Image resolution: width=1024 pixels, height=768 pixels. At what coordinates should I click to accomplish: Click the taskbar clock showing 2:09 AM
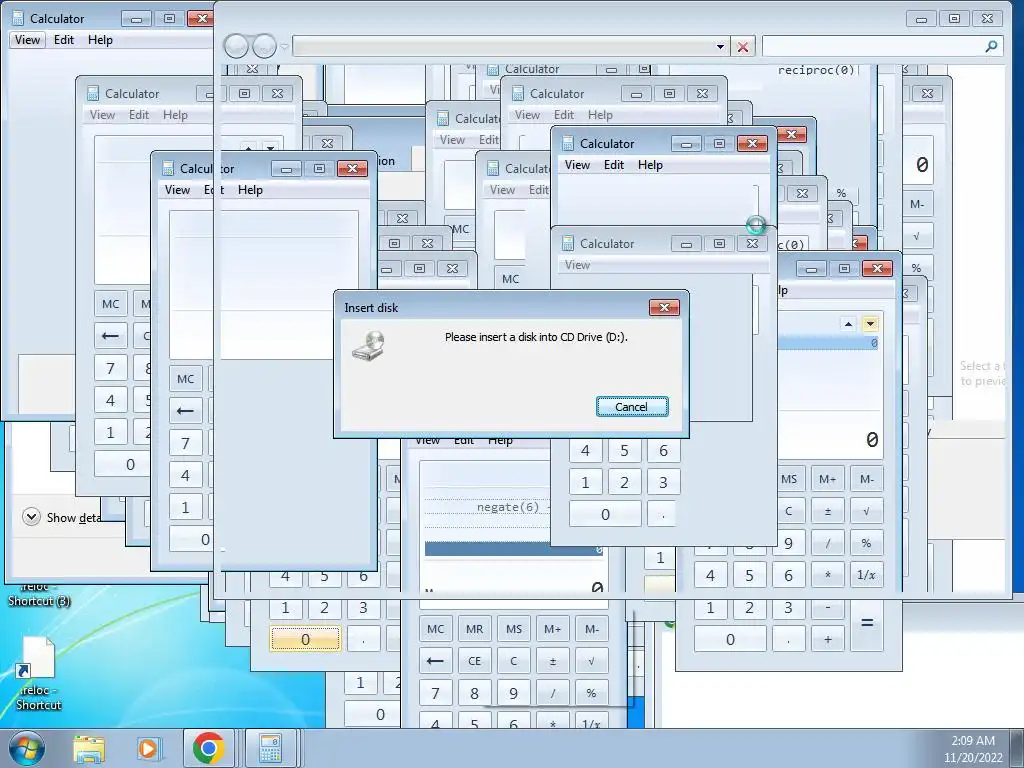coord(972,748)
